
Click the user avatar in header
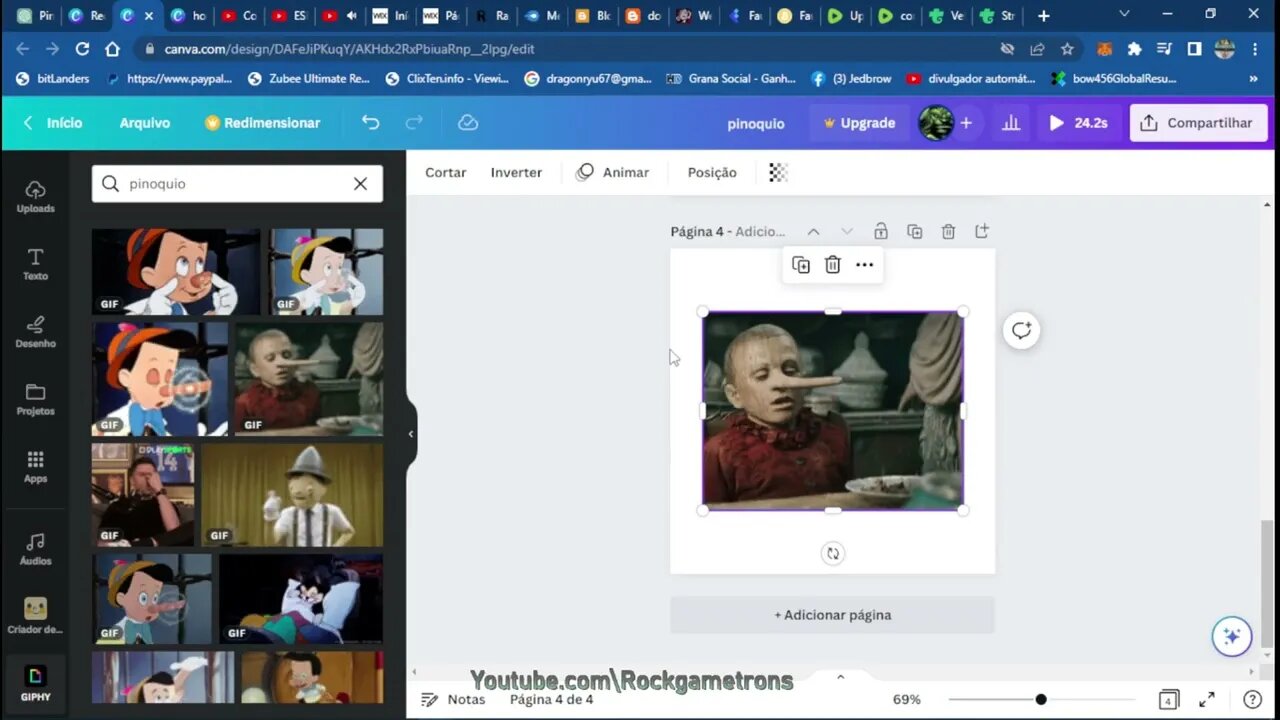pos(936,122)
